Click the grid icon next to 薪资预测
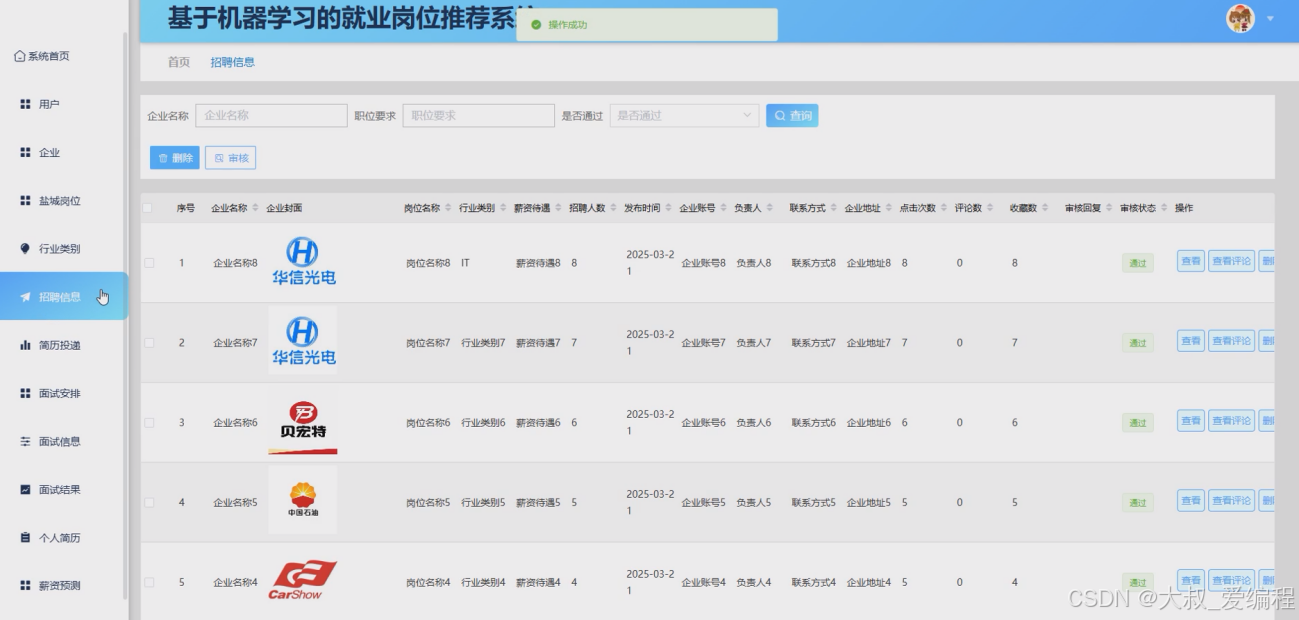The width and height of the screenshot is (1299, 620). tap(25, 585)
